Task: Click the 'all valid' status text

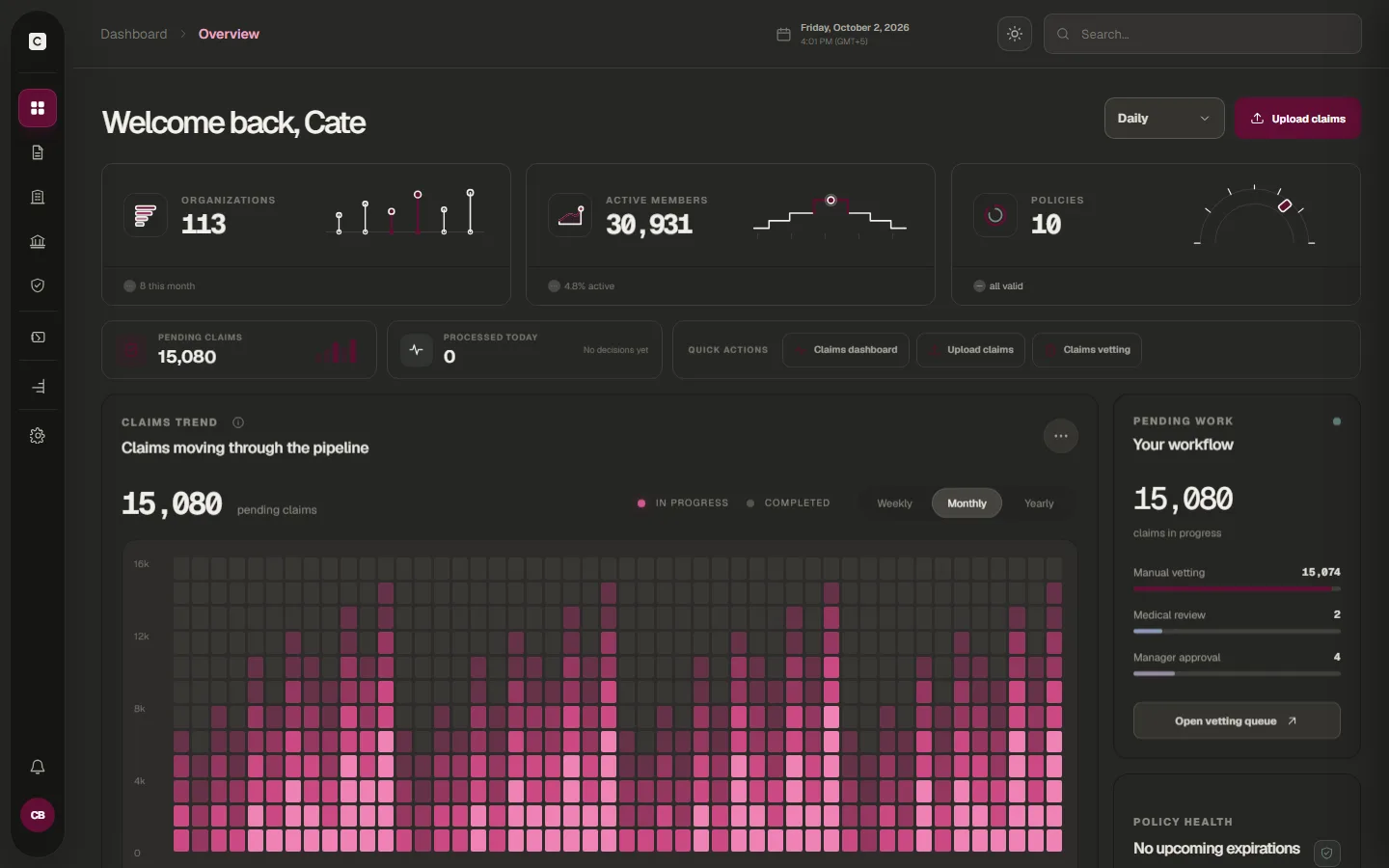Action: (x=1006, y=286)
